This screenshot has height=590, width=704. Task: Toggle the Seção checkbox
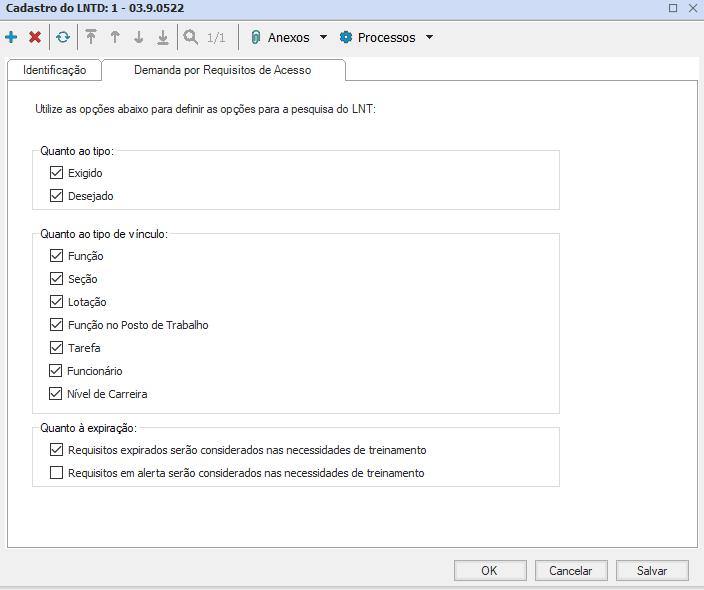click(x=56, y=279)
